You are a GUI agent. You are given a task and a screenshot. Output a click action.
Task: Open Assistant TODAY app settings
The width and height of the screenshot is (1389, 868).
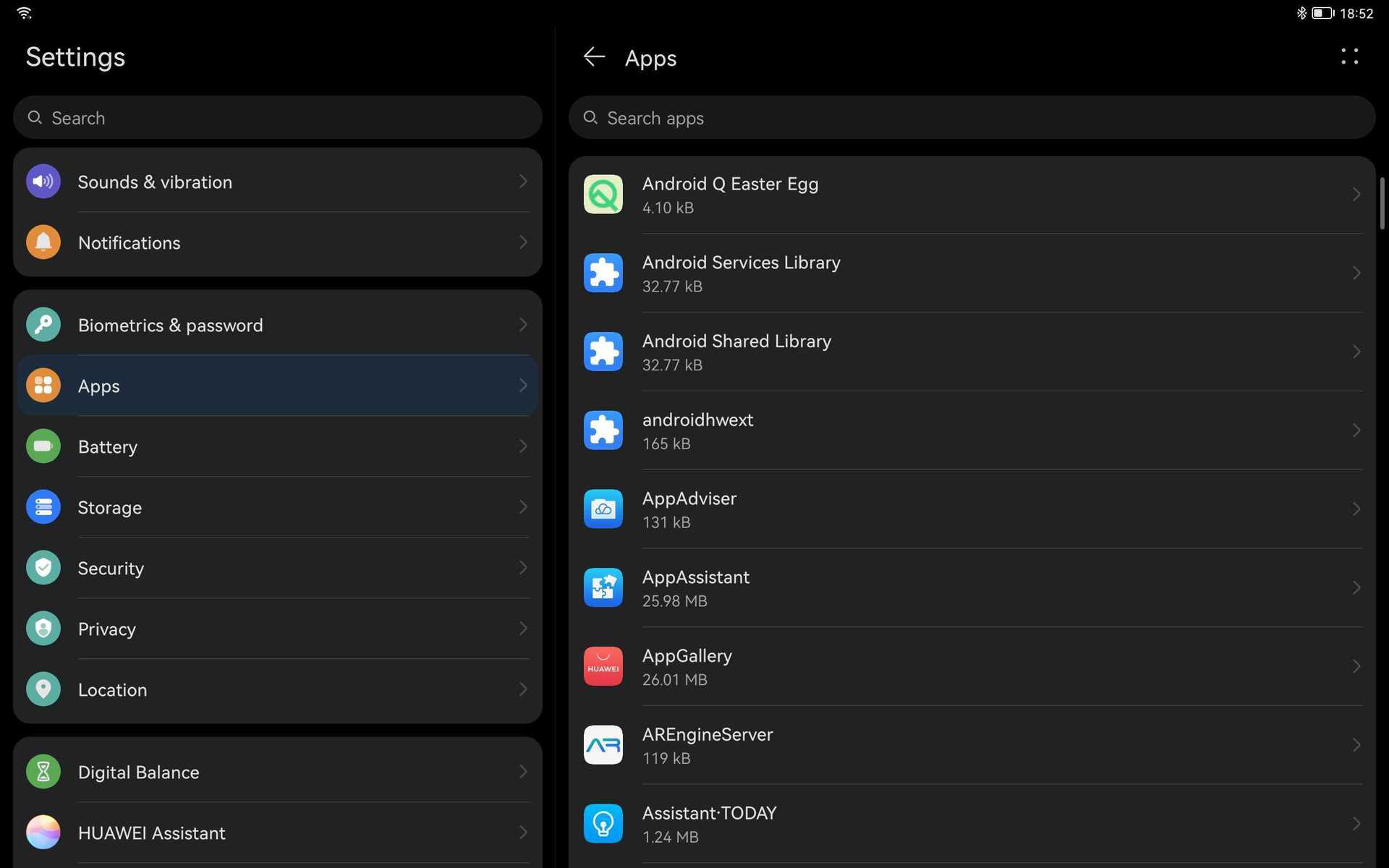pos(971,823)
